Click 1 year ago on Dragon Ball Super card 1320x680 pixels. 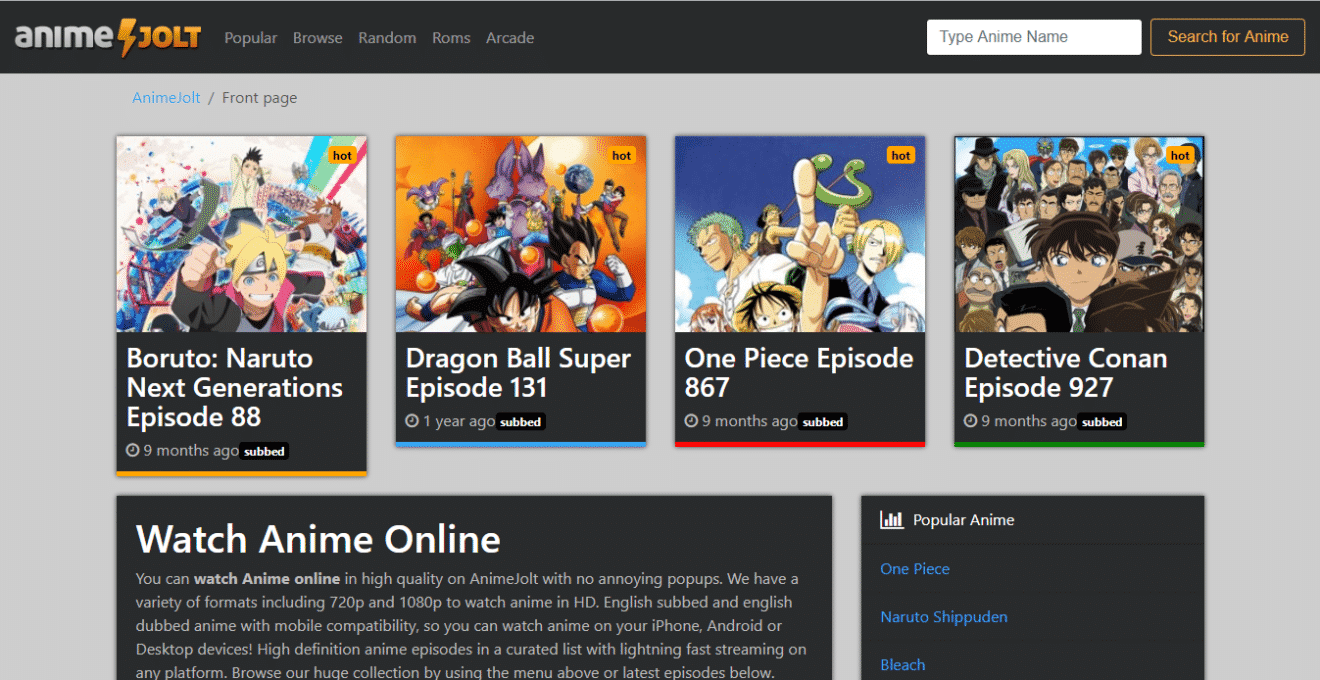(459, 421)
